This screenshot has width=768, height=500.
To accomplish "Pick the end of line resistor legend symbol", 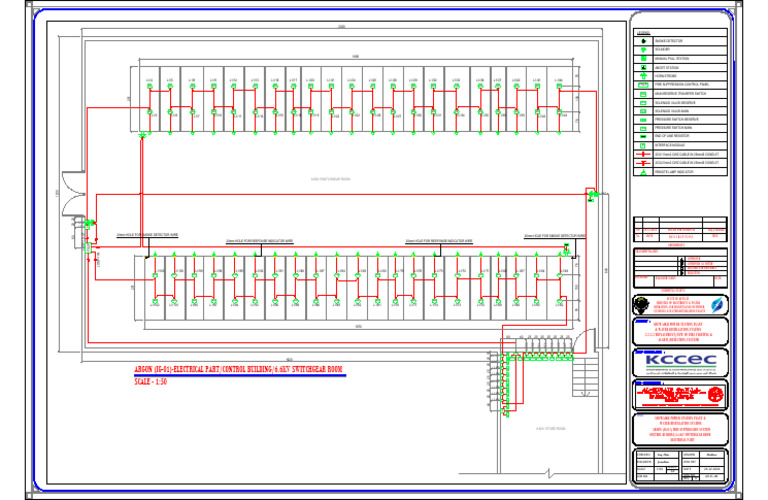I will point(644,137).
